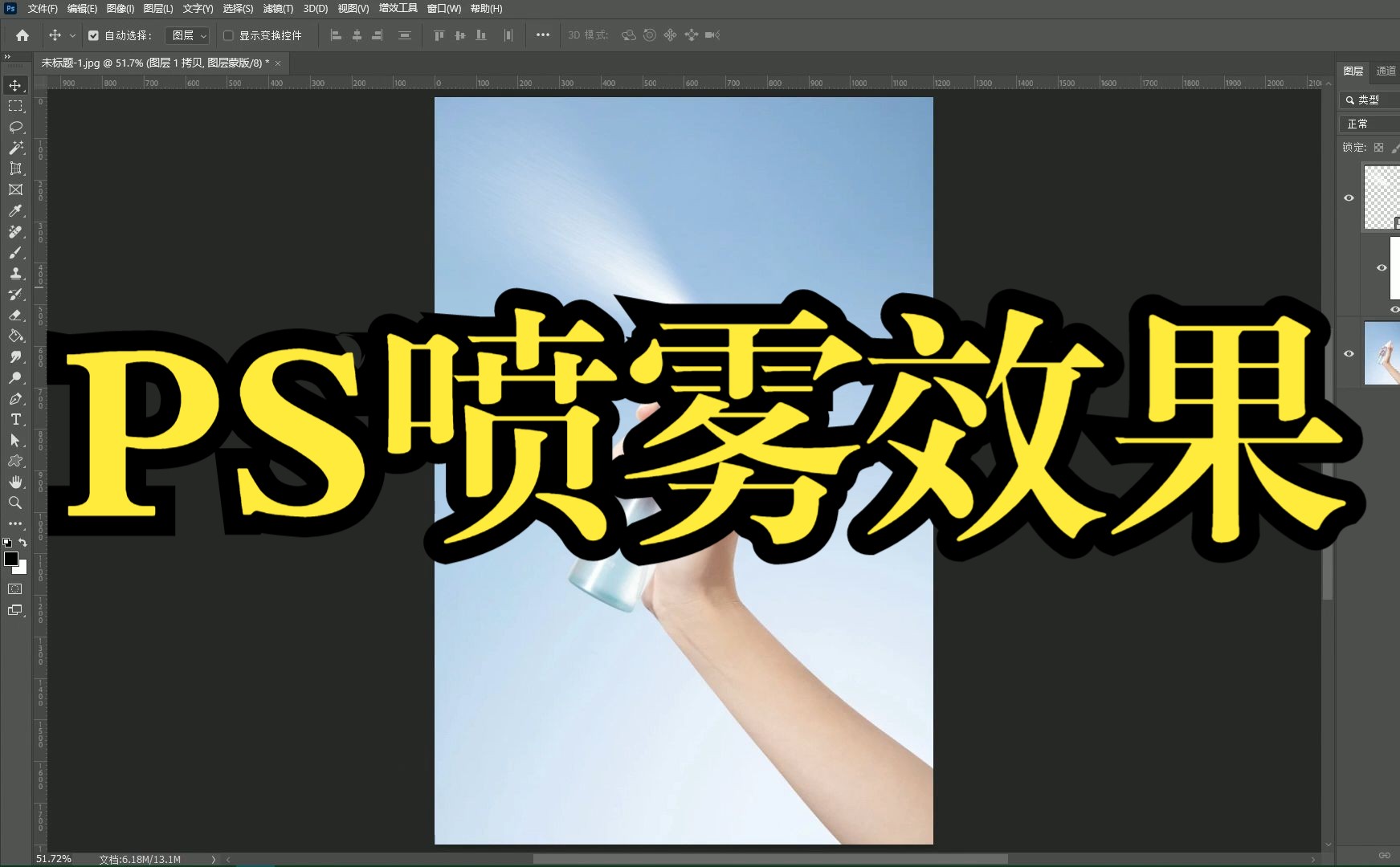
Task: Select the Zoom tool
Action: pyautogui.click(x=15, y=503)
